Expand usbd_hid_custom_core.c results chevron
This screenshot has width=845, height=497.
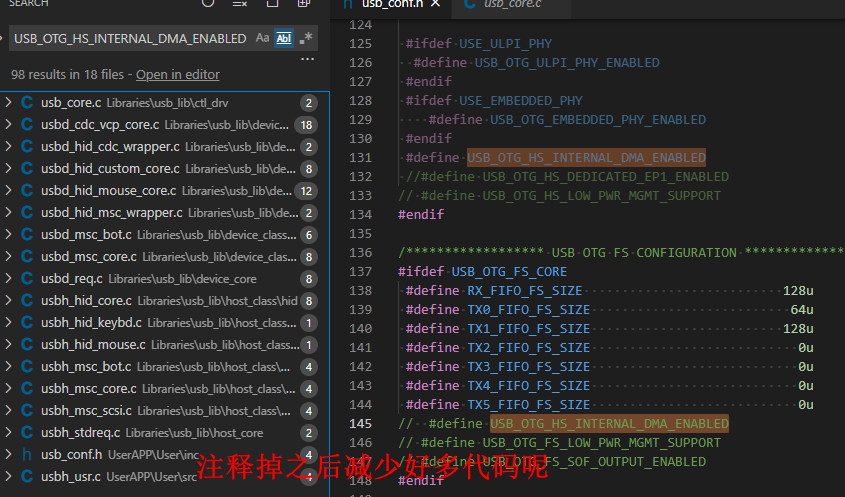[9, 169]
